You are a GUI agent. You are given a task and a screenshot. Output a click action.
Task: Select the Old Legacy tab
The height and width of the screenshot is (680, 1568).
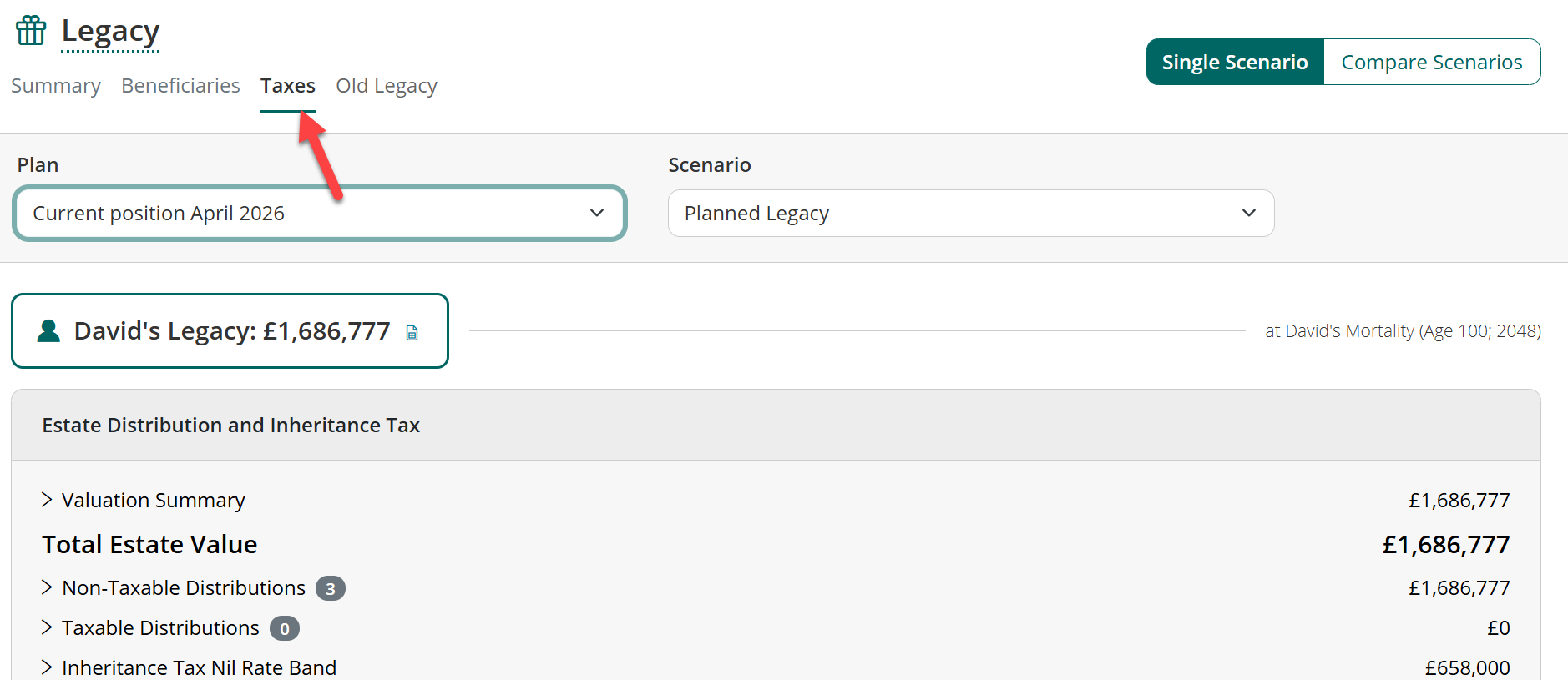click(387, 86)
